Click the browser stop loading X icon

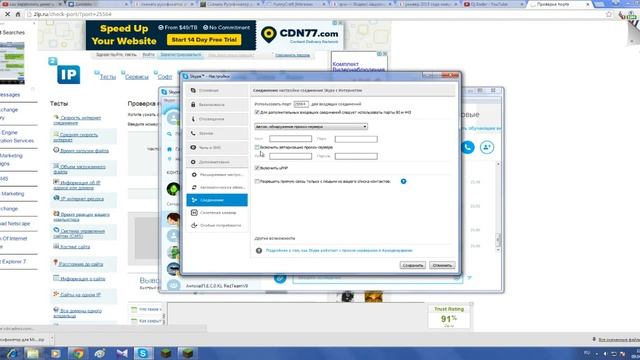(7, 14)
